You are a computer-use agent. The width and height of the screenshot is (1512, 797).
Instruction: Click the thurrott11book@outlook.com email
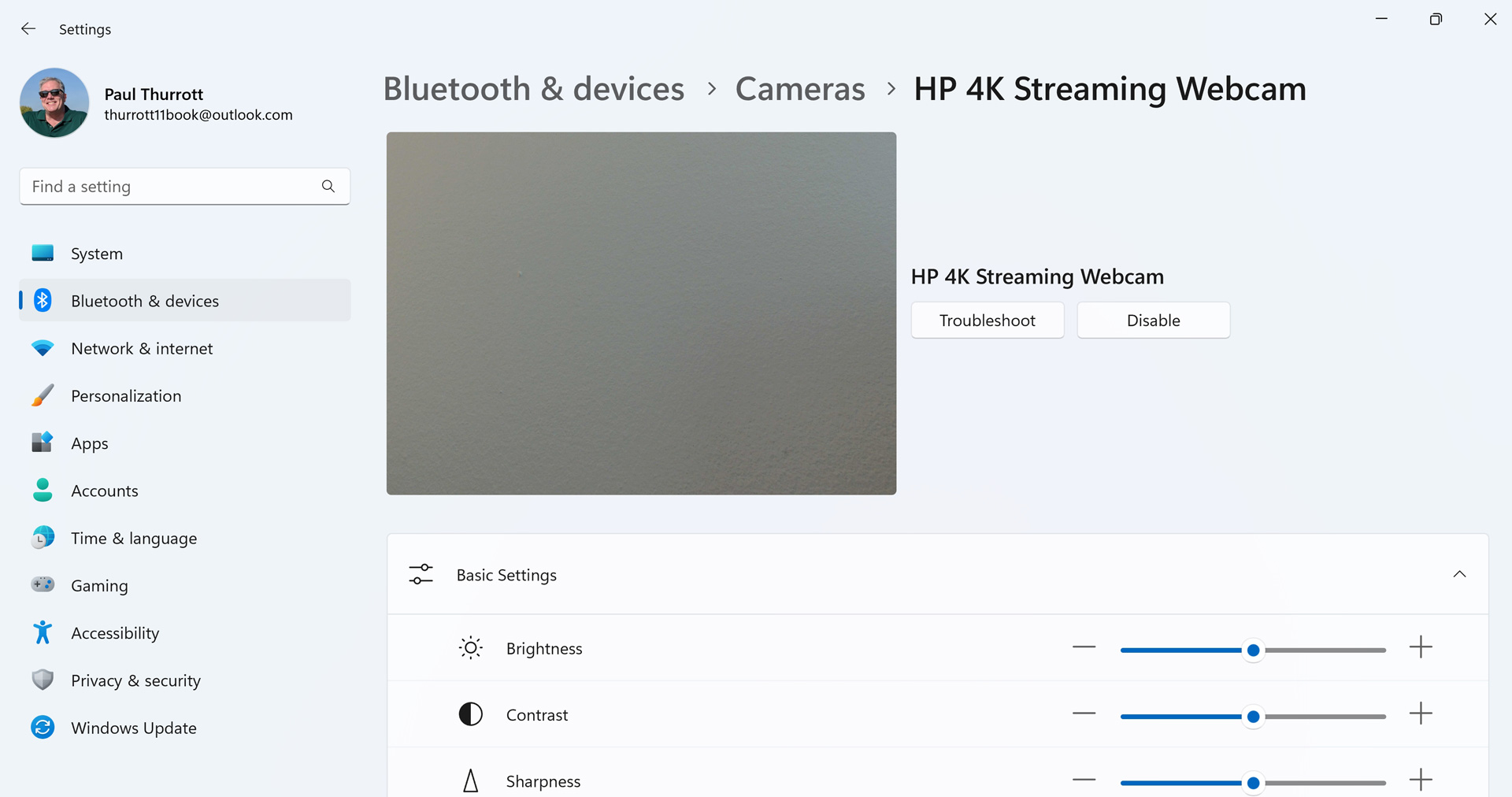click(x=198, y=115)
